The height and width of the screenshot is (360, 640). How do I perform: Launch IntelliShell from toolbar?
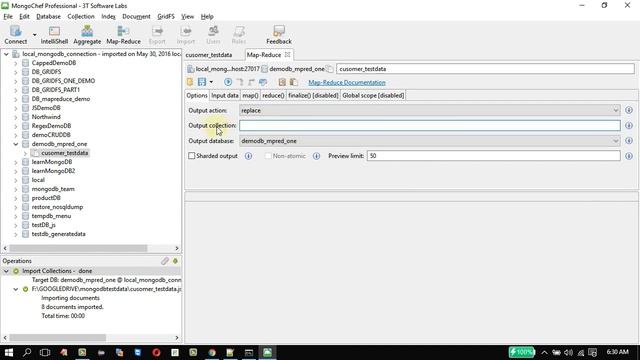click(54, 35)
